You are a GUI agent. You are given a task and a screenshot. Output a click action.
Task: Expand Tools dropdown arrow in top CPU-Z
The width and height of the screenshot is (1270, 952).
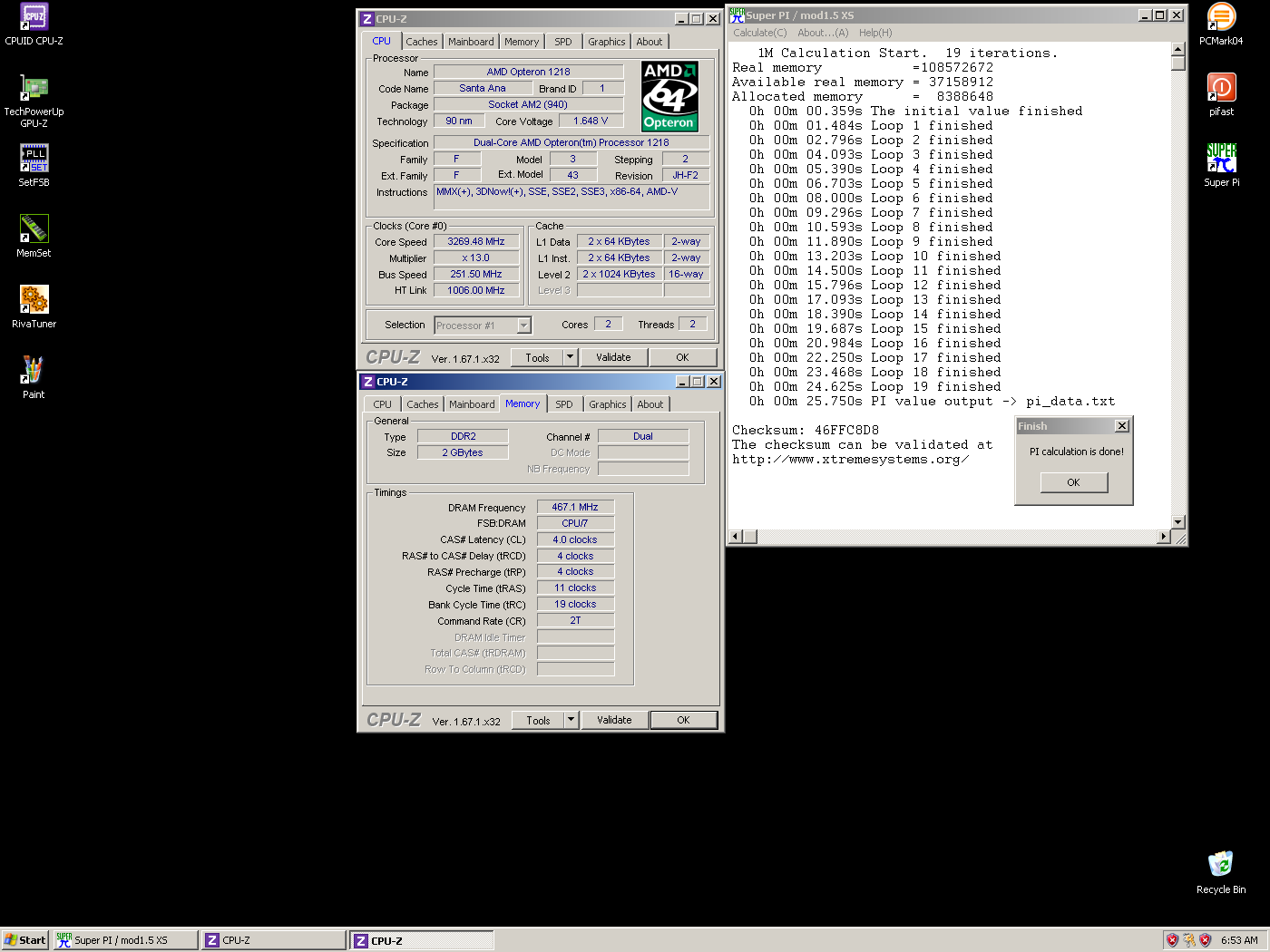pyautogui.click(x=571, y=357)
